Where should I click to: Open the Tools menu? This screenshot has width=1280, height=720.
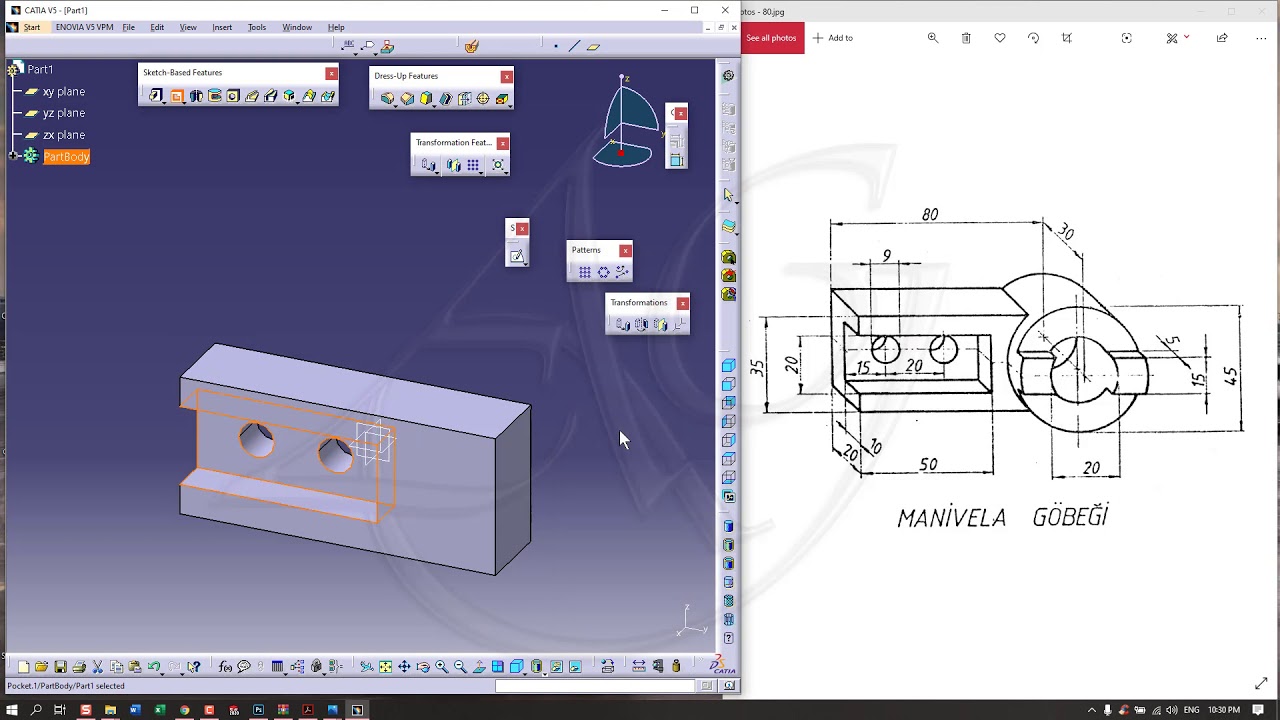pos(257,27)
